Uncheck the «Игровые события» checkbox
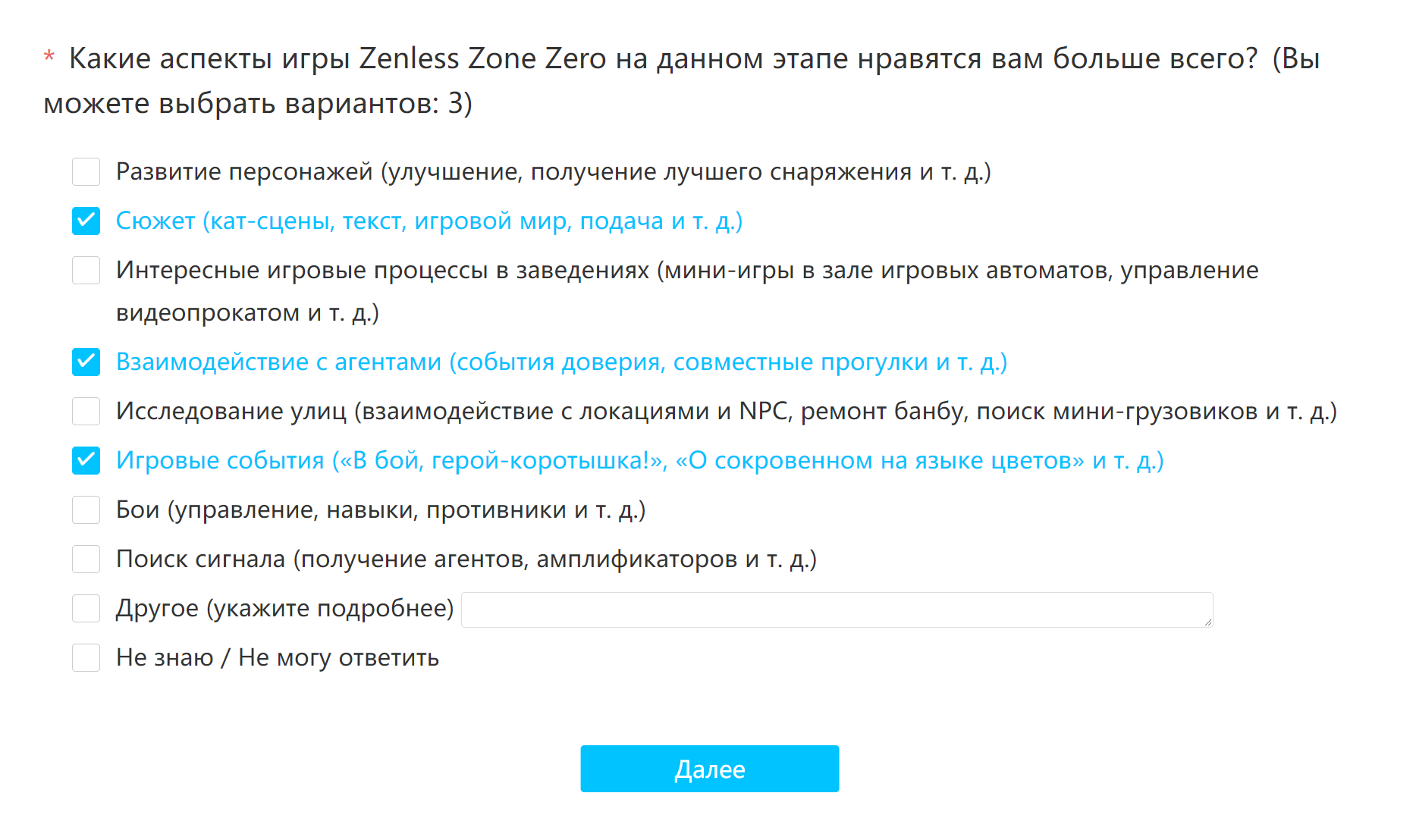The height and width of the screenshot is (840, 1416). pyautogui.click(x=86, y=460)
